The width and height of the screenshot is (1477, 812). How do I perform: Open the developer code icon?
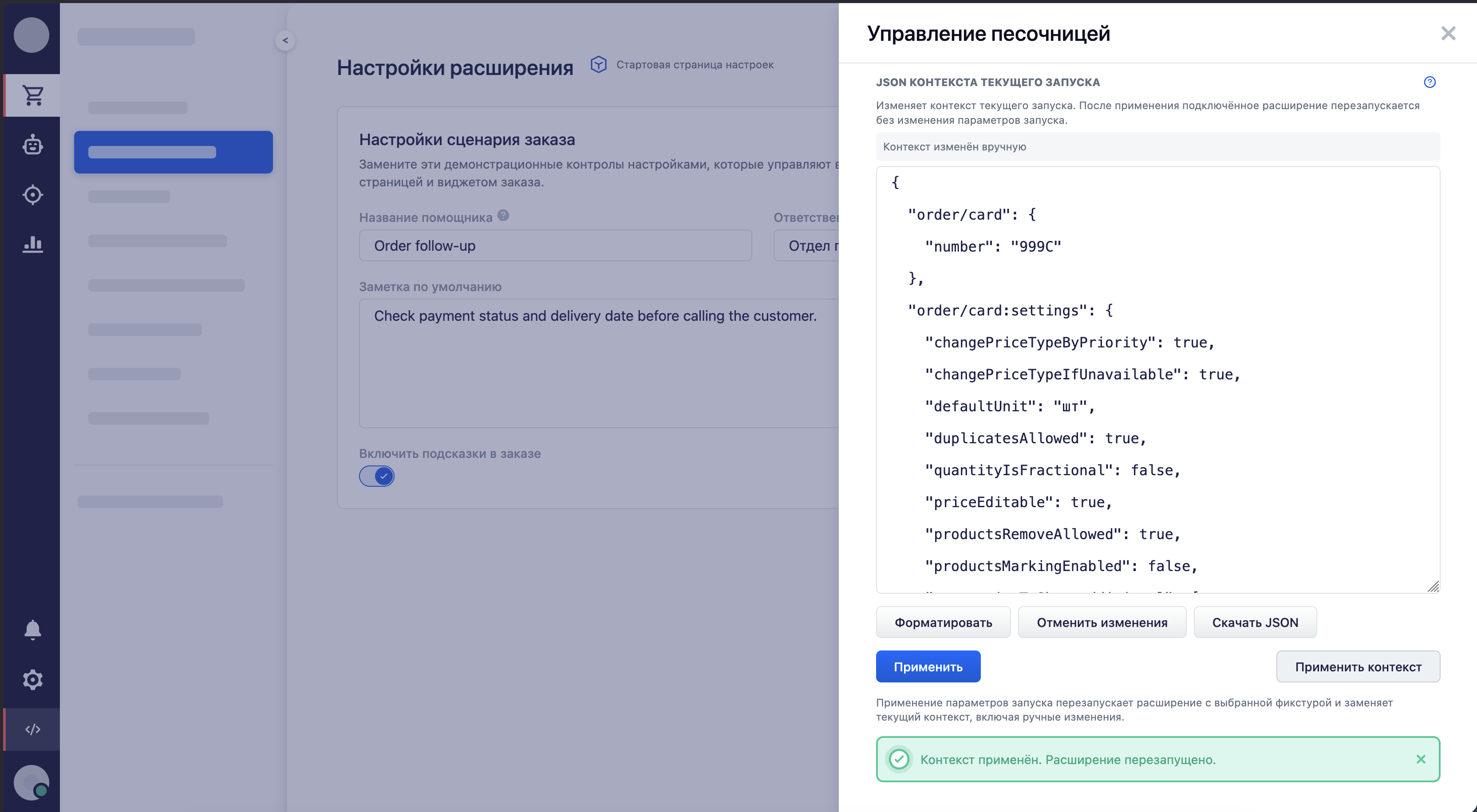(x=33, y=729)
